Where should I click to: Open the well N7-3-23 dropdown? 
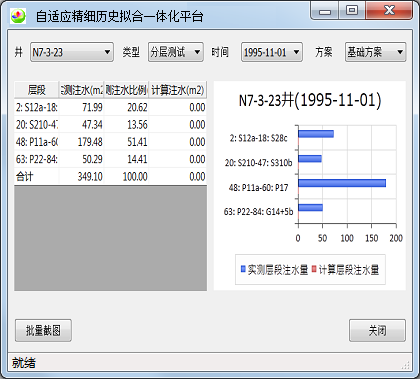point(72,52)
